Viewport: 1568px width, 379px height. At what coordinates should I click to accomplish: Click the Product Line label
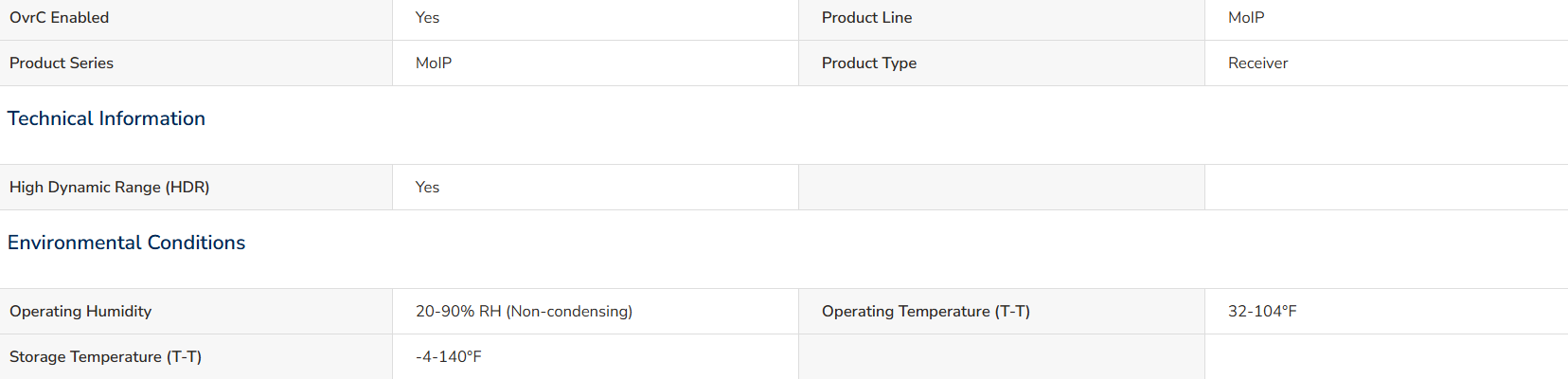pos(866,17)
